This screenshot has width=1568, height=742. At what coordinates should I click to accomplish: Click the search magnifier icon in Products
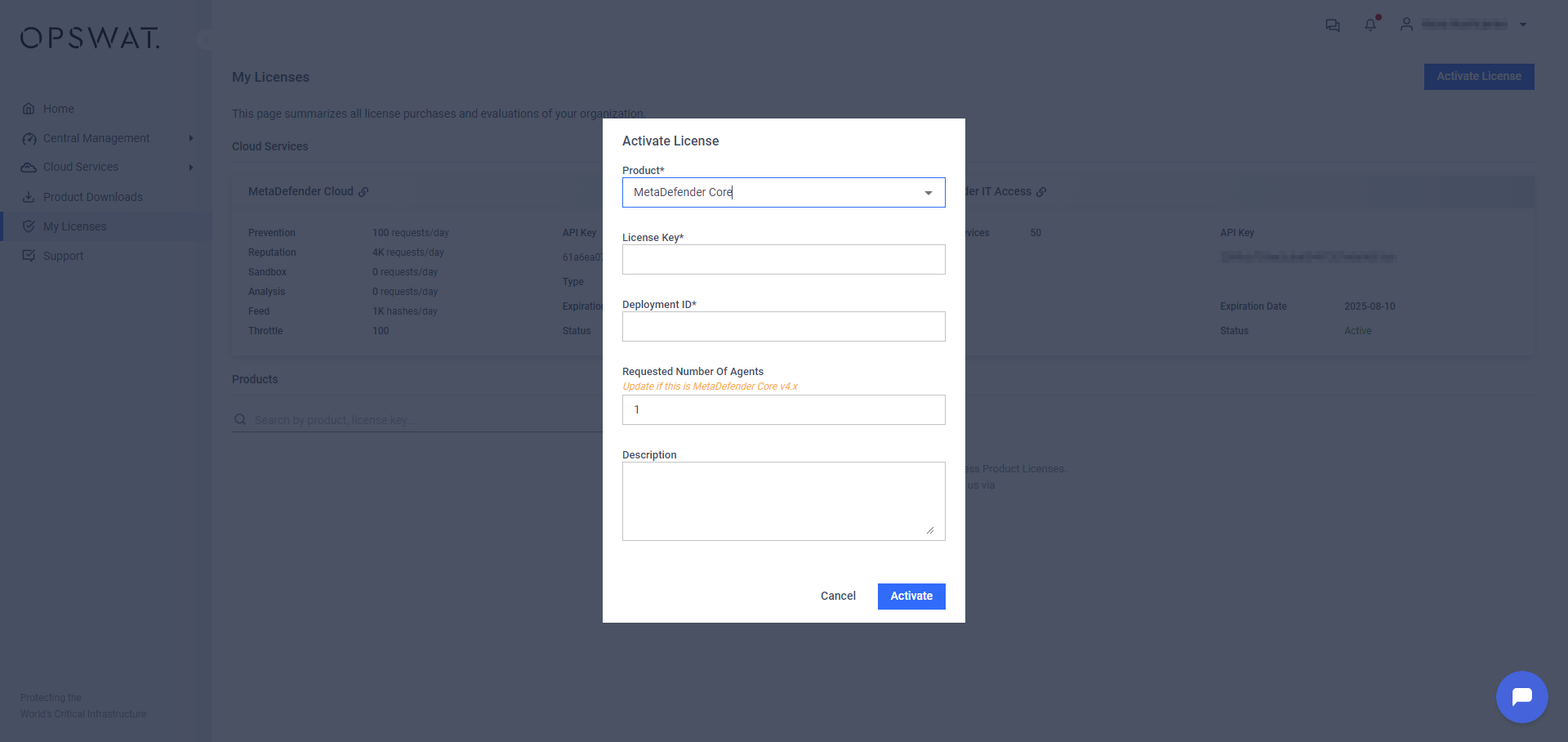[240, 419]
